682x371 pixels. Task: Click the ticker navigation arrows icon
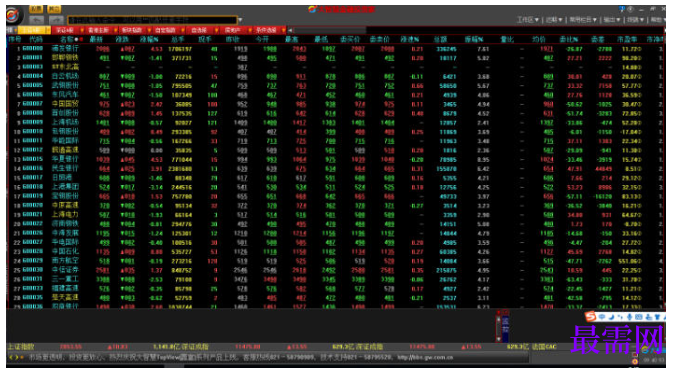click(14, 358)
